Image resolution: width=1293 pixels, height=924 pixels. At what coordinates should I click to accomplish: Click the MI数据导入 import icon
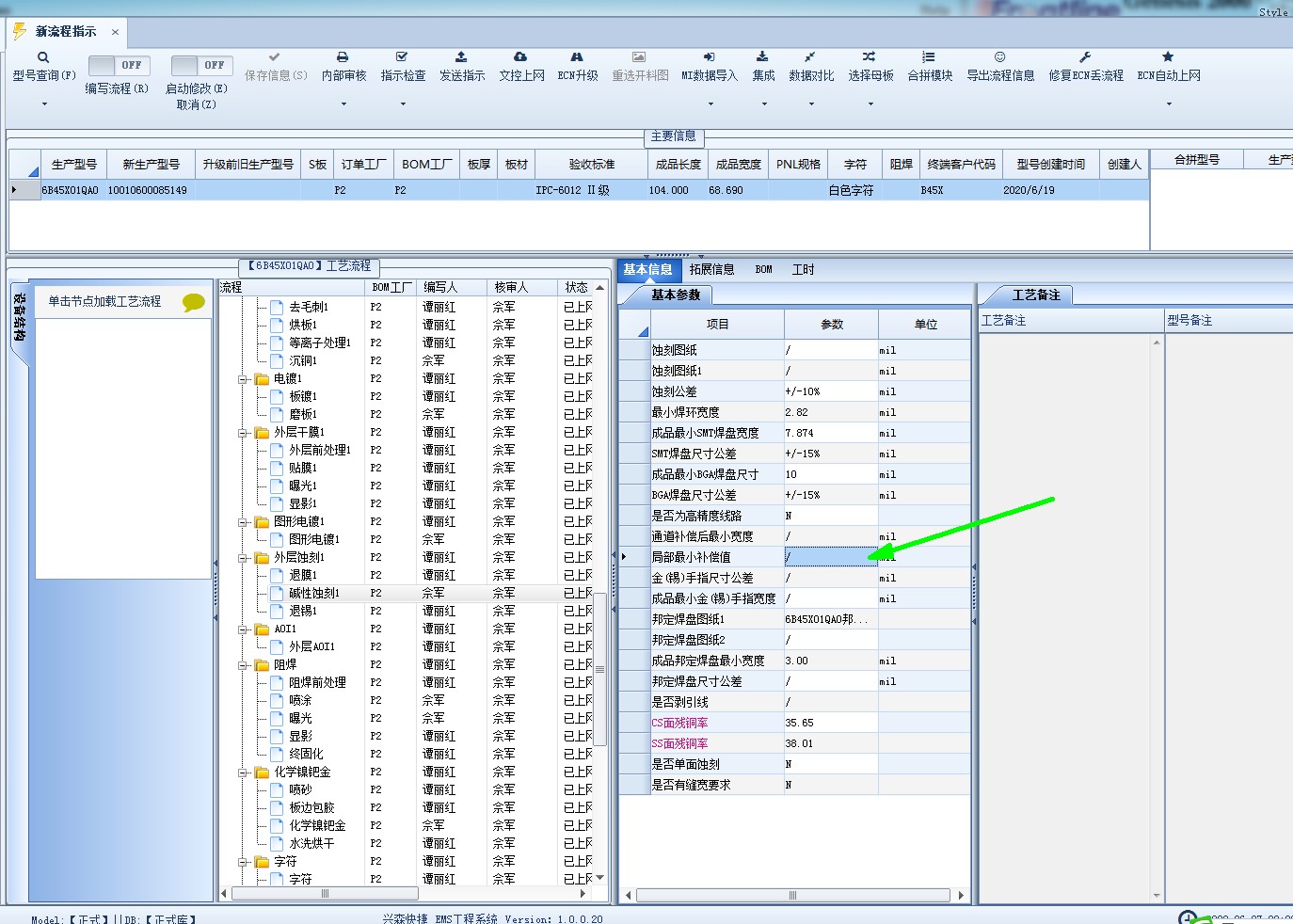(x=709, y=57)
